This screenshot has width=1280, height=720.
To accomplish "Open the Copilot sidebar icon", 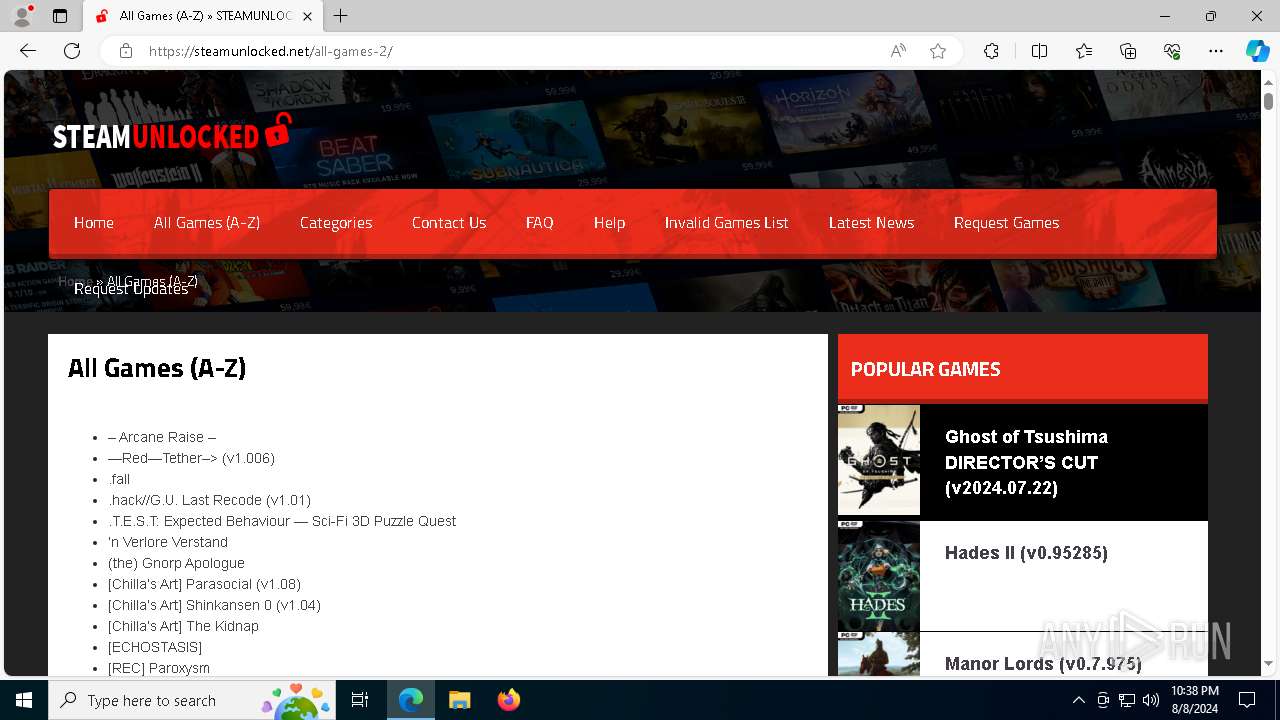I will tap(1257, 51).
